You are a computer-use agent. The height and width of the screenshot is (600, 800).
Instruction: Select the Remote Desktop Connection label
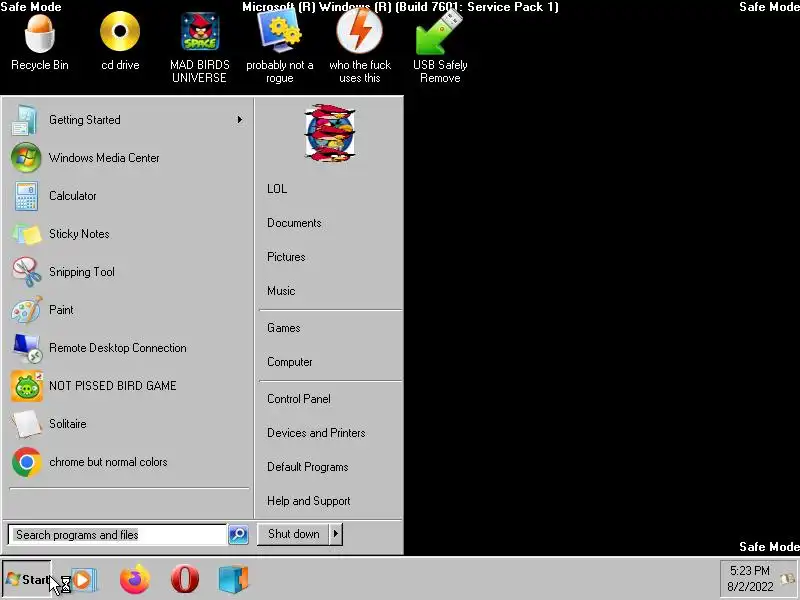click(118, 348)
